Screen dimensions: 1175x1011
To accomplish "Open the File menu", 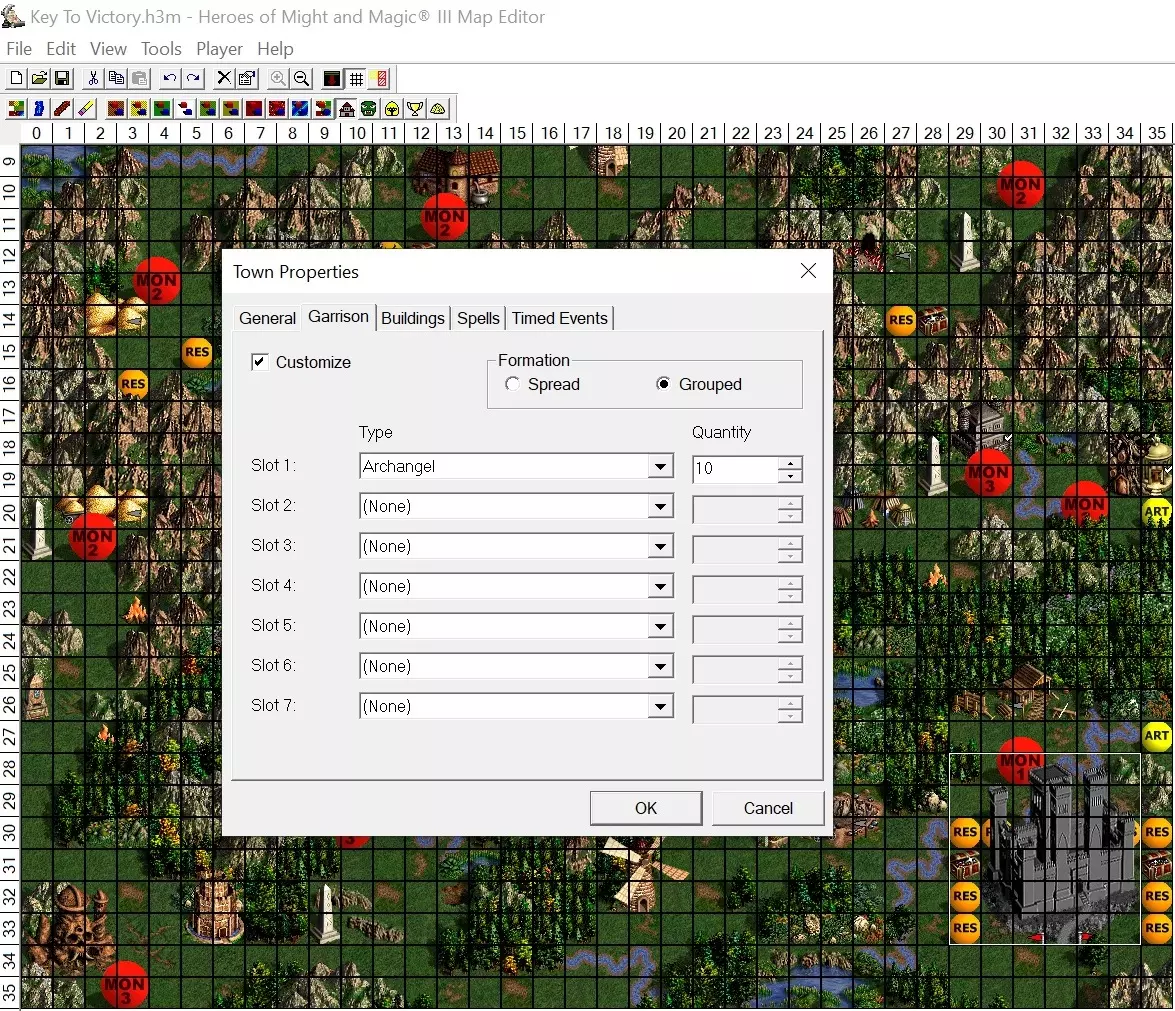I will coord(19,49).
